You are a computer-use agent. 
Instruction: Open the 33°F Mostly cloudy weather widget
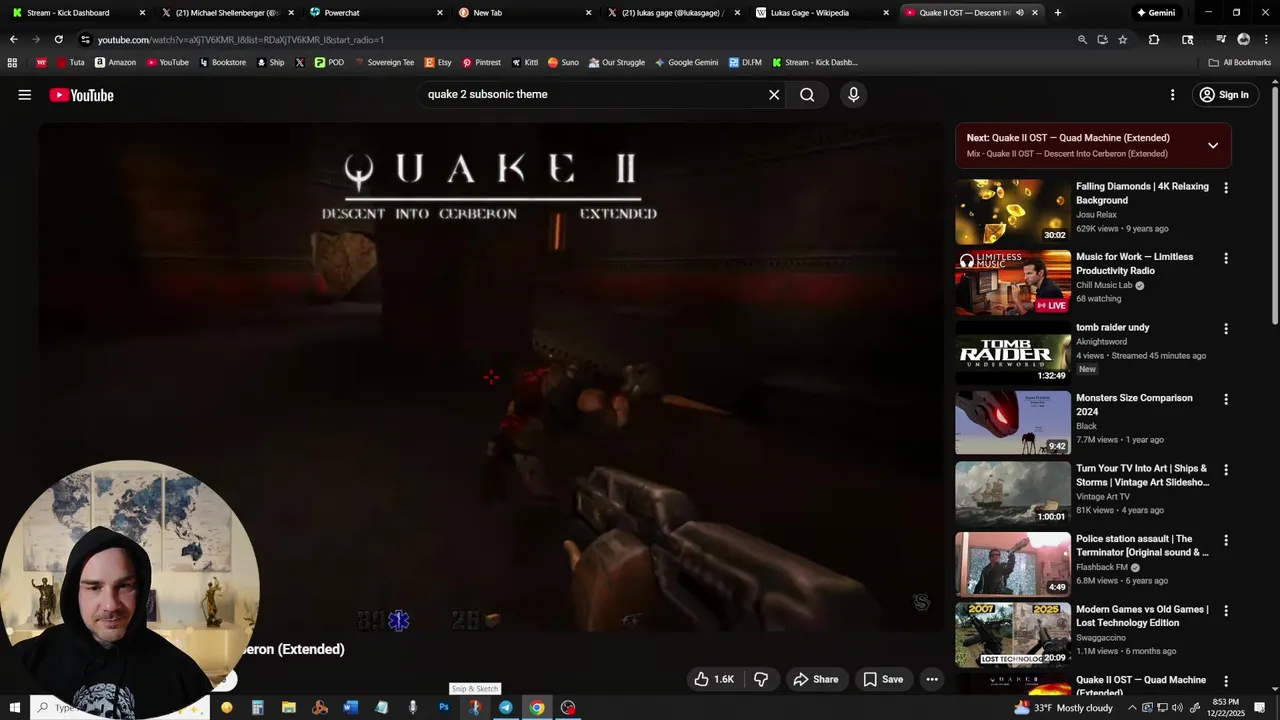coord(1064,707)
